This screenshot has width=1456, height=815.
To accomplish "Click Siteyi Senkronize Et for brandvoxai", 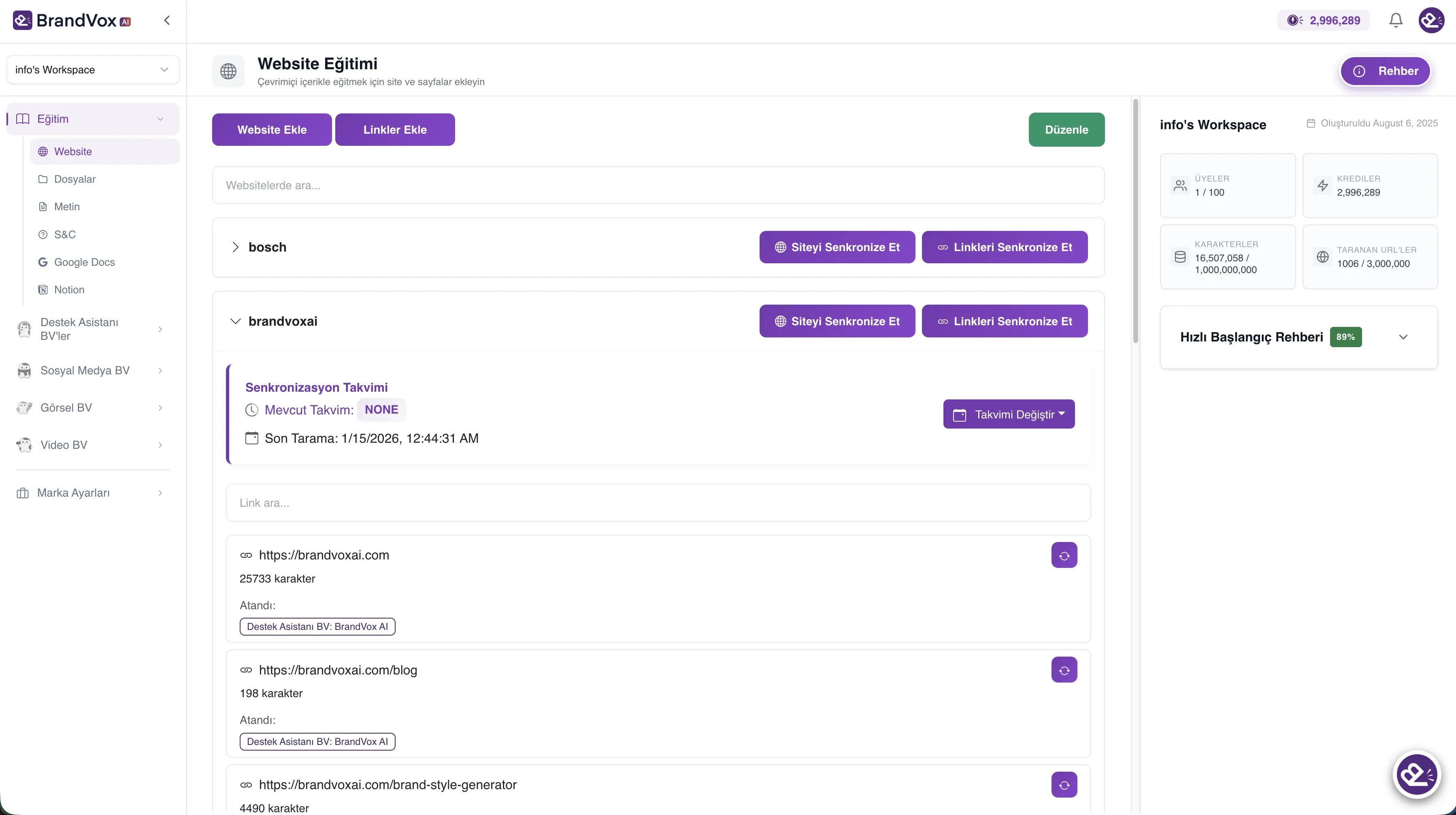I will (x=837, y=321).
